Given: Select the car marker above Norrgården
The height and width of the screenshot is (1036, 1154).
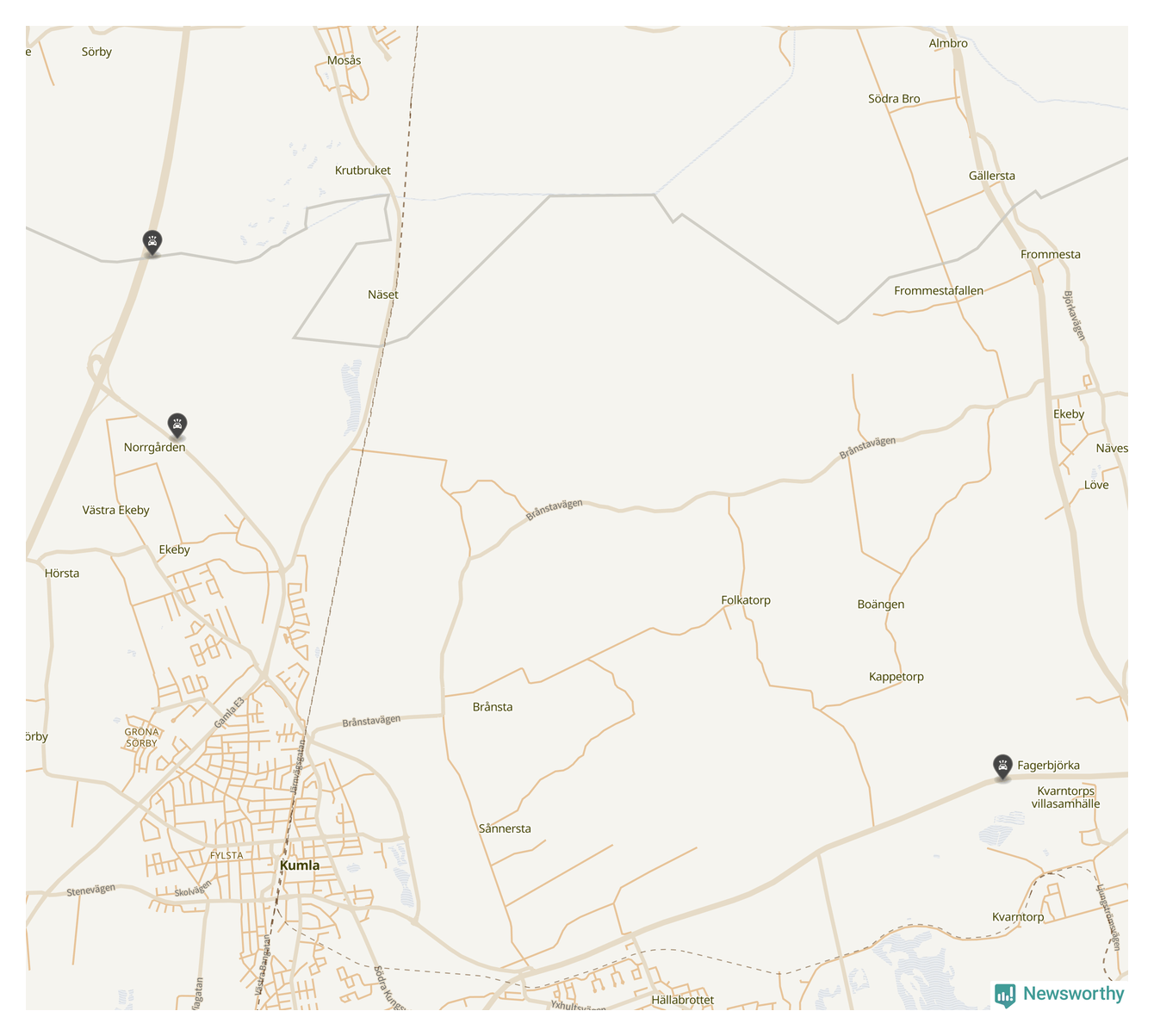Looking at the screenshot, I should (177, 425).
